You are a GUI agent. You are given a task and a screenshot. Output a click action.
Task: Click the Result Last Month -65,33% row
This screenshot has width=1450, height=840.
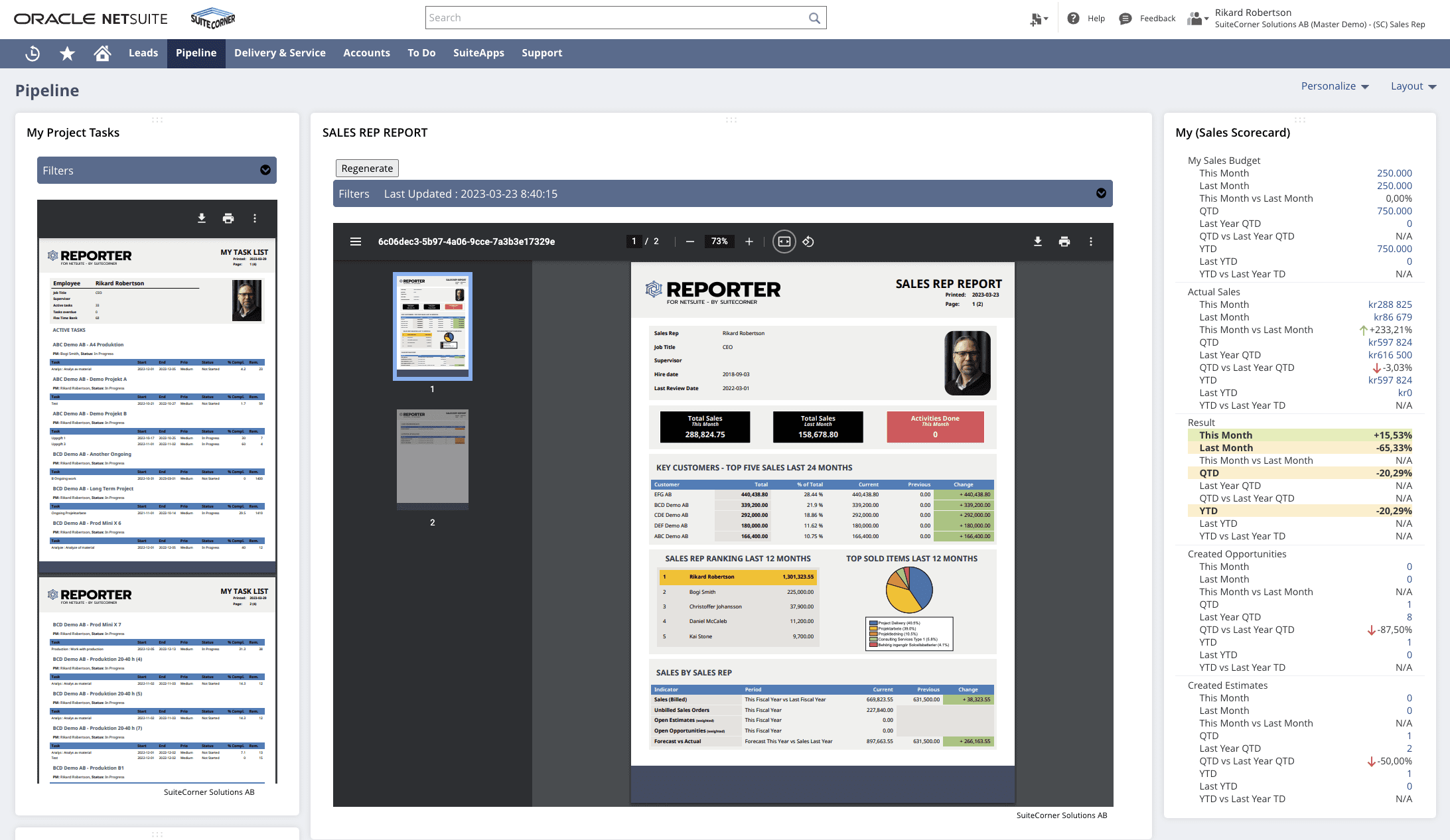tap(1299, 448)
